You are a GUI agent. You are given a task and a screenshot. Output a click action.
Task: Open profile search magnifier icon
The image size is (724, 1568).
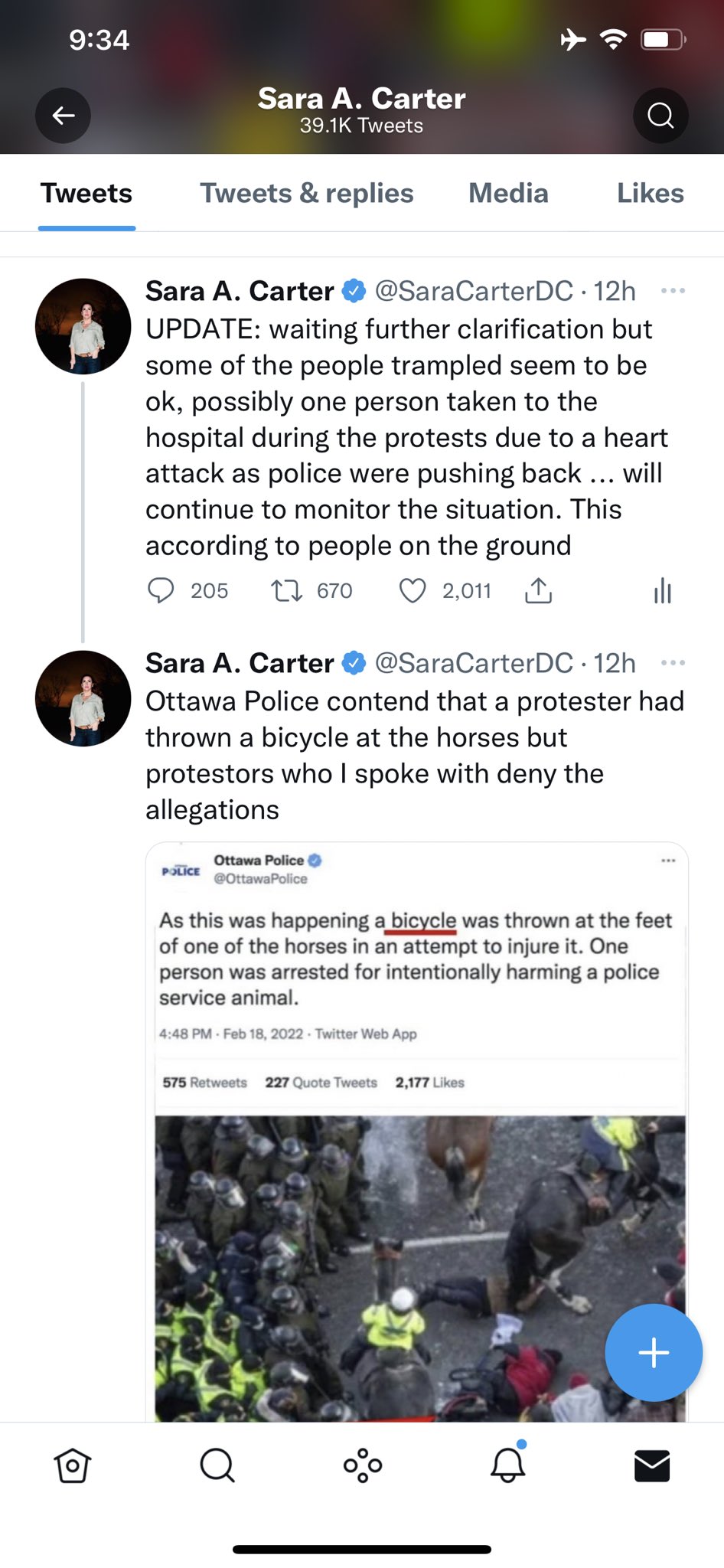click(660, 116)
